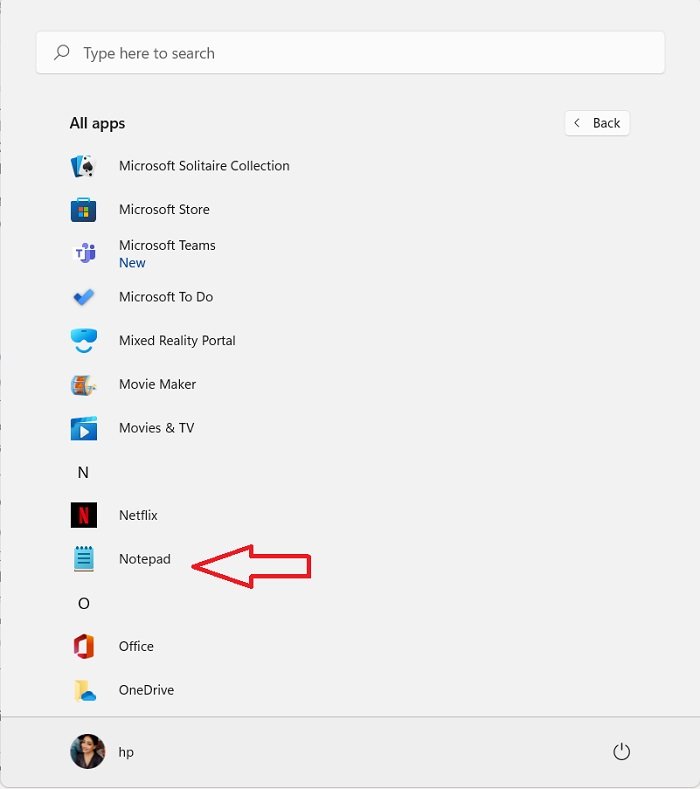Open the Movie Maker icon
This screenshot has width=700, height=789.
click(83, 385)
